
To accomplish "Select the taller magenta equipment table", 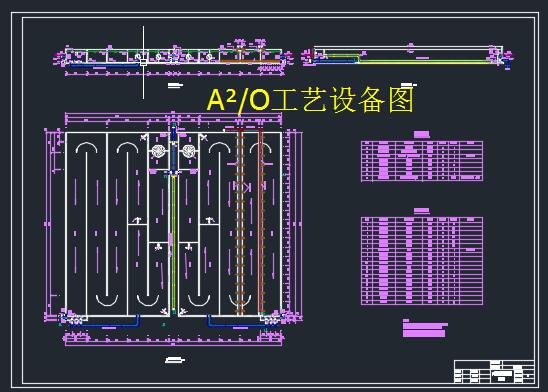I will [x=422, y=261].
